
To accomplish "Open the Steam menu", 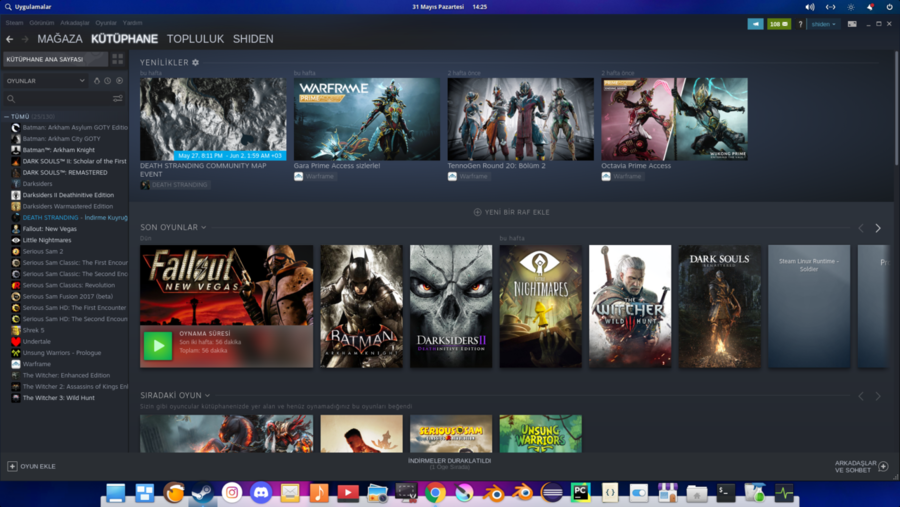I will point(14,23).
